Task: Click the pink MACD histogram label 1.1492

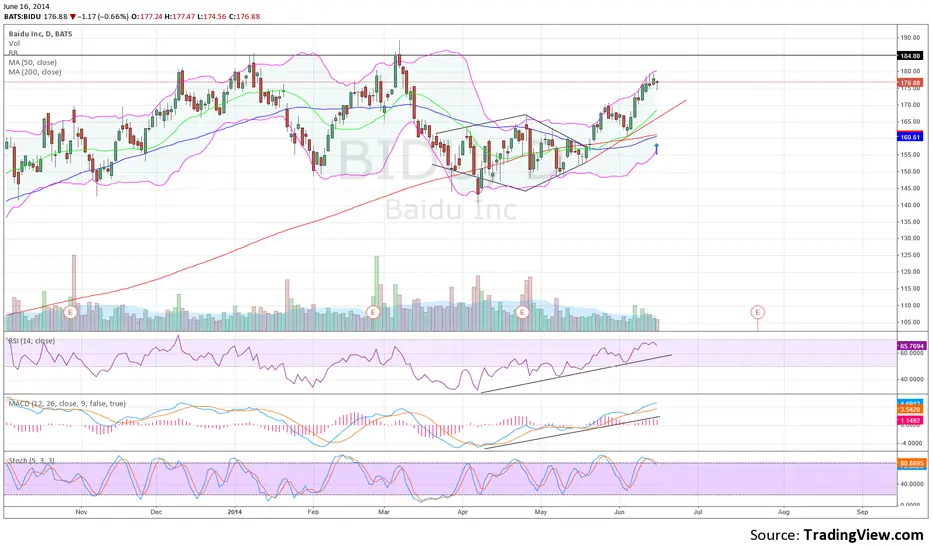Action: 910,420
